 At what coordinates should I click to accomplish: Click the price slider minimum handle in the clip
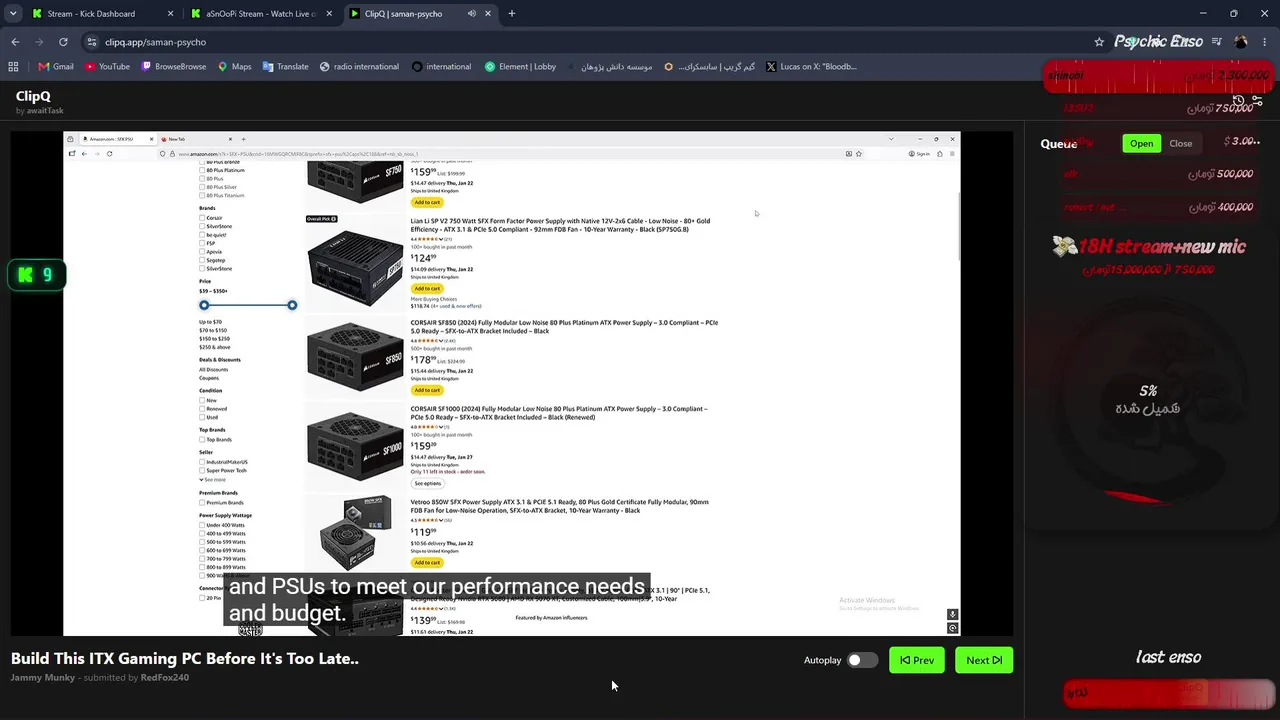pos(204,305)
